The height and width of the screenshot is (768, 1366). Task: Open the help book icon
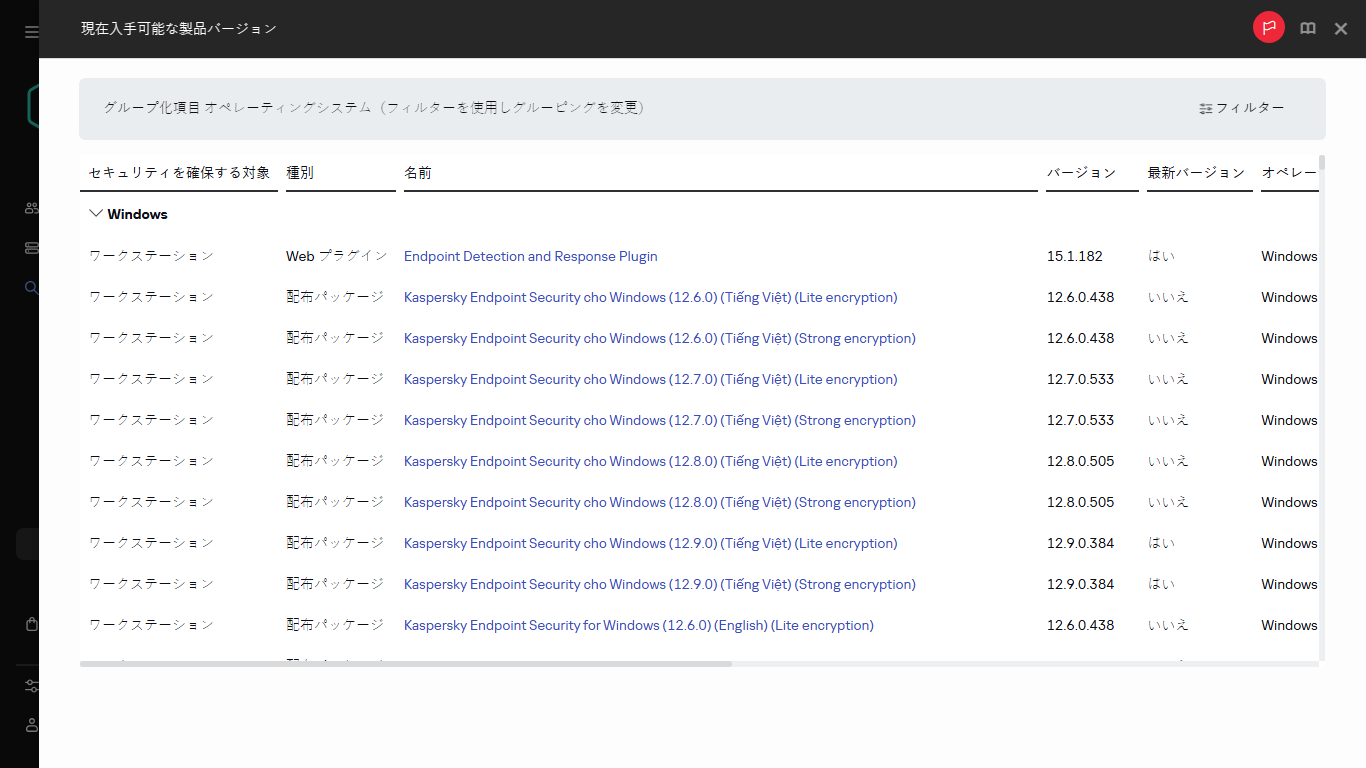[x=1307, y=29]
